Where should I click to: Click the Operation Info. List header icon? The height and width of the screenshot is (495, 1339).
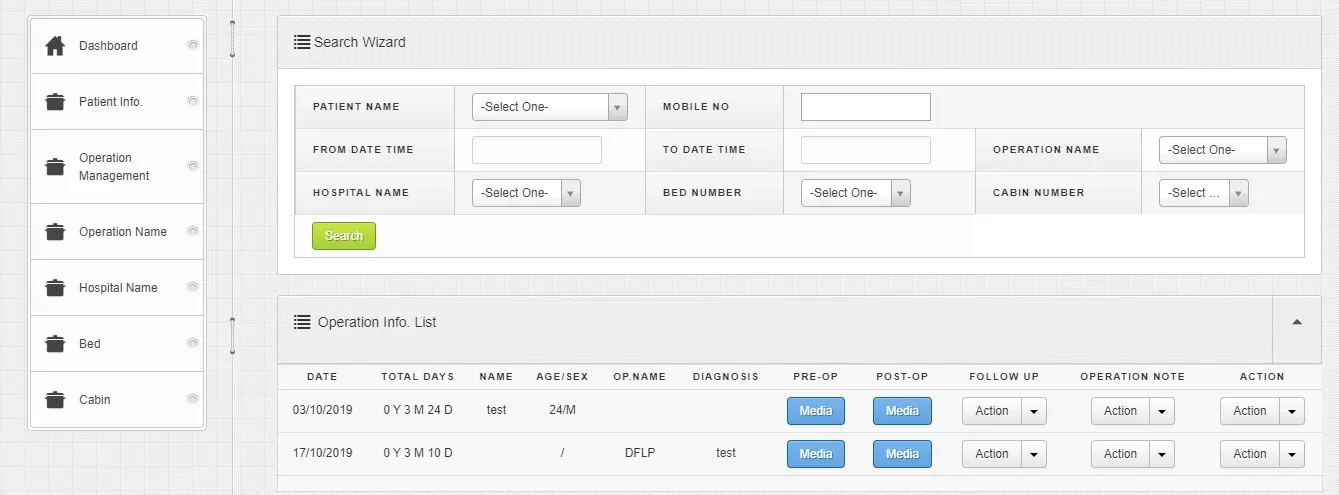(x=302, y=322)
